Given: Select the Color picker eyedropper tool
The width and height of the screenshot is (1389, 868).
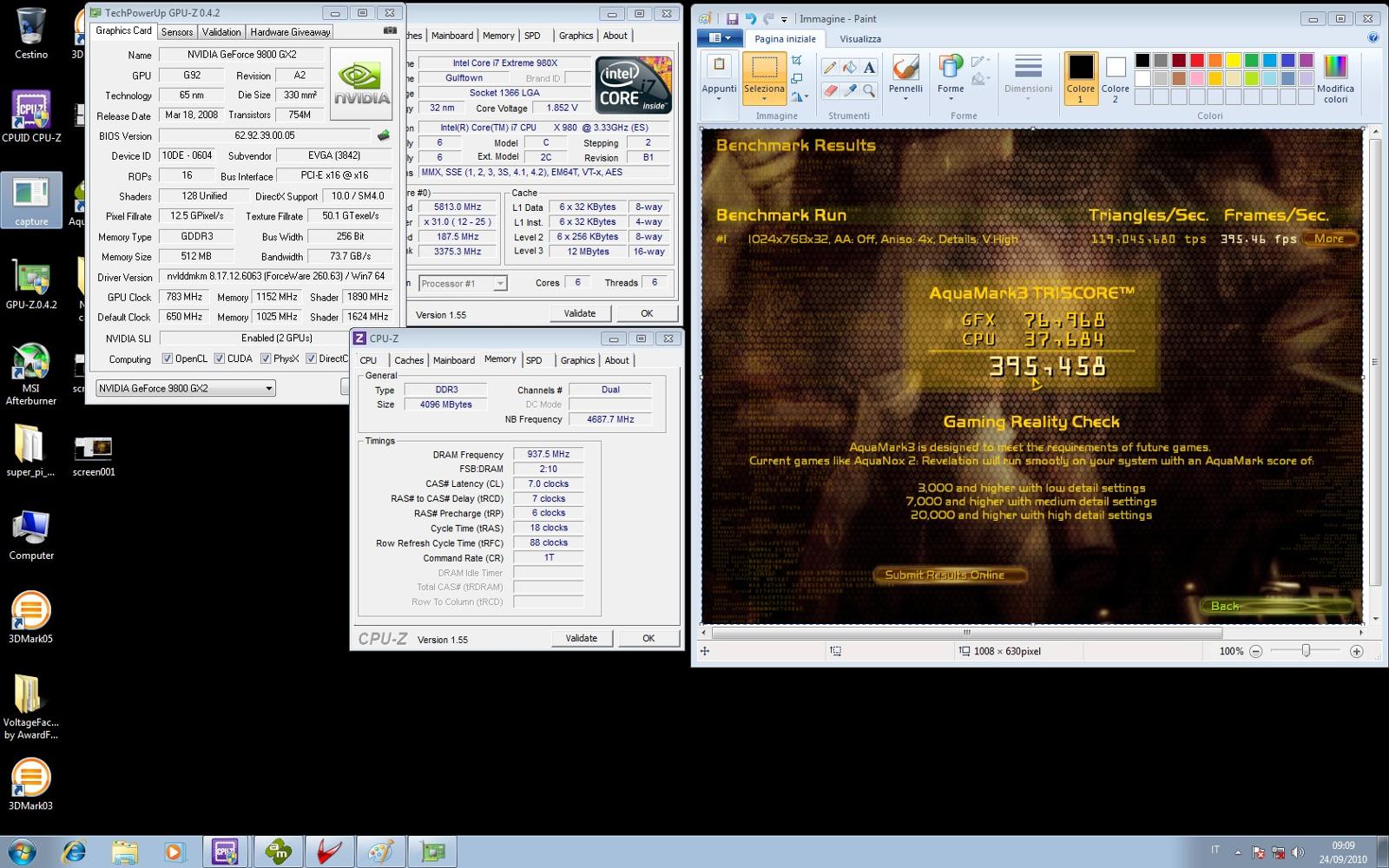Looking at the screenshot, I should pos(850,90).
